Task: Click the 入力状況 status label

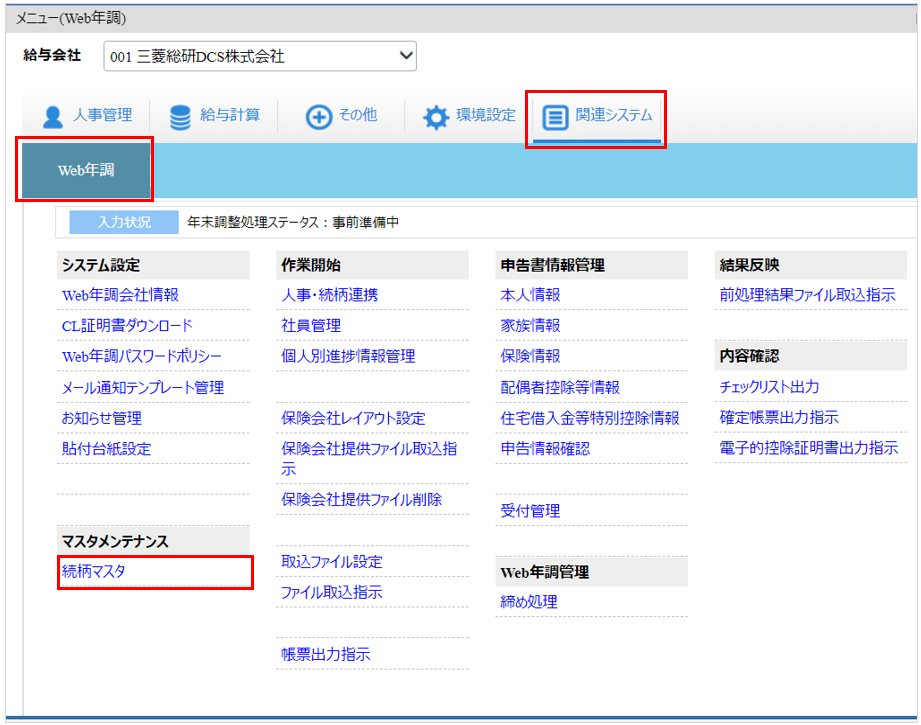Action: [124, 222]
